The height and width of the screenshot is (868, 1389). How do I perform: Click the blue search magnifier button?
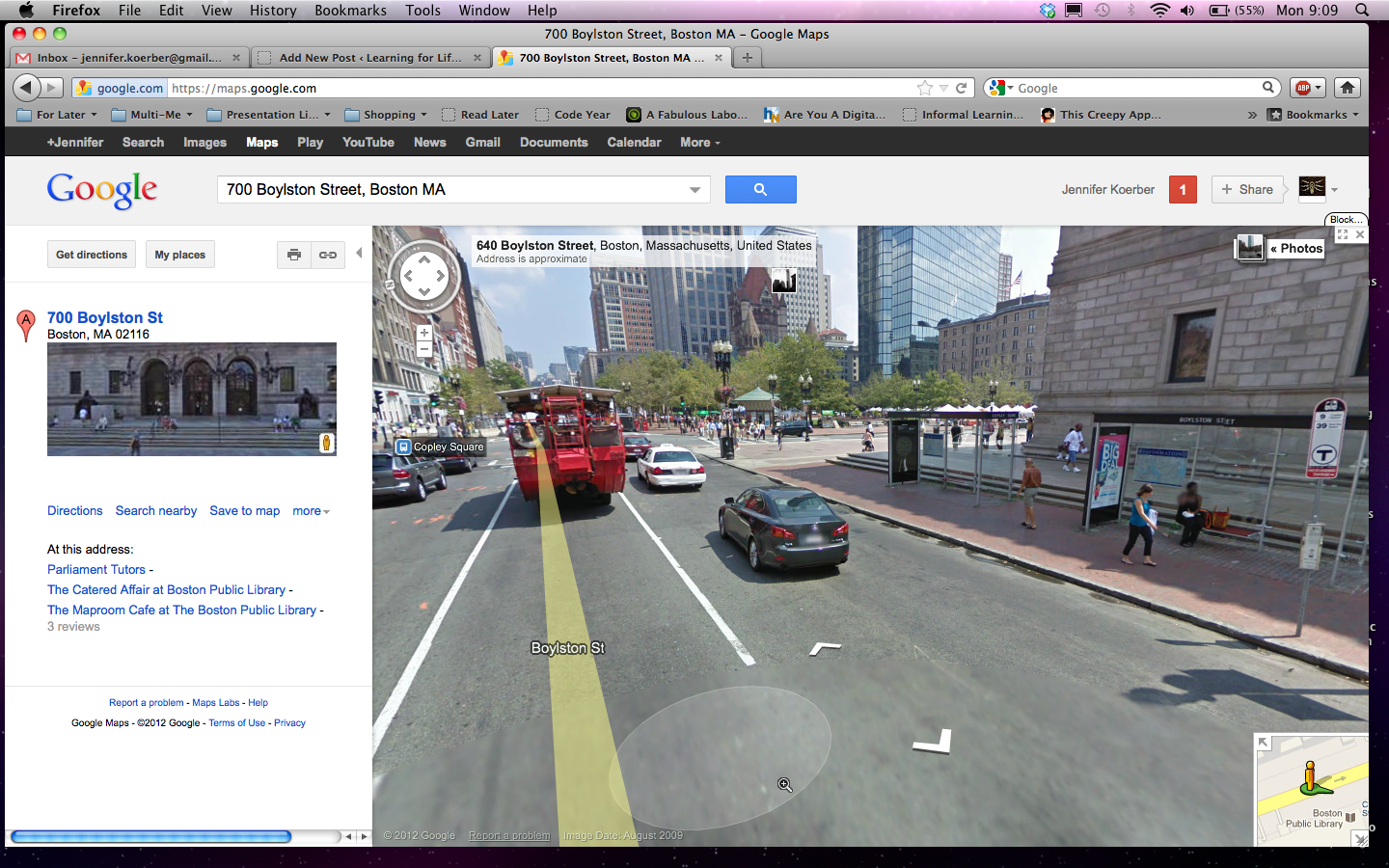[x=760, y=189]
